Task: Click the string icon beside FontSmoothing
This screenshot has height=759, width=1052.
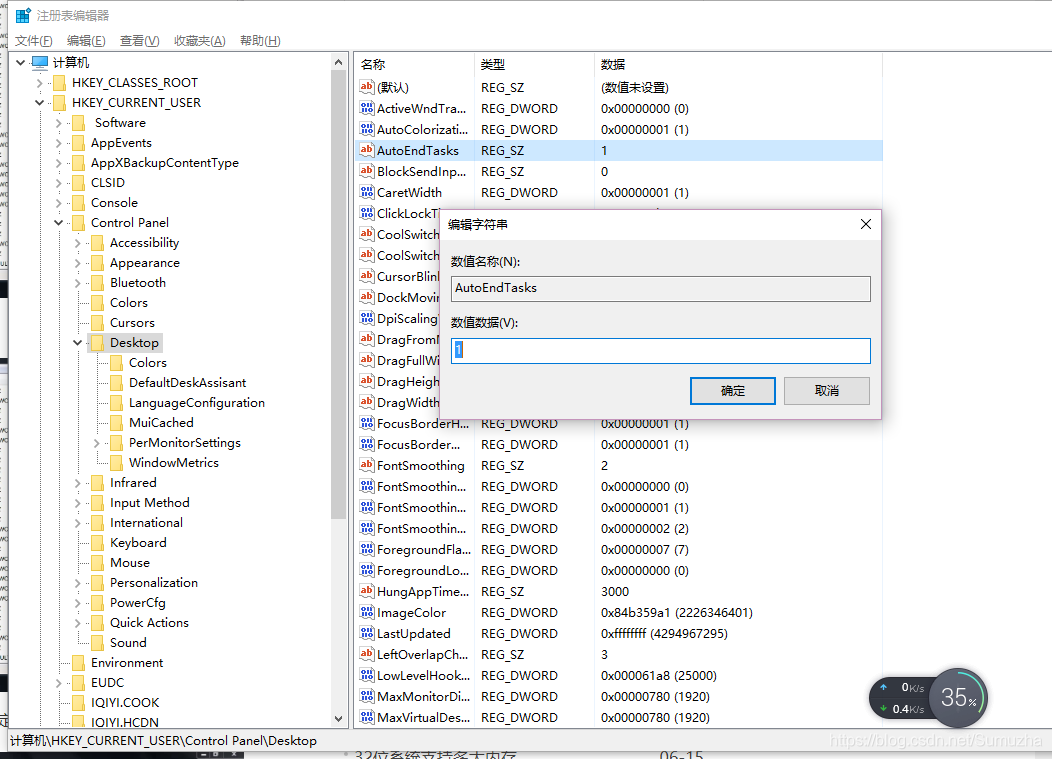Action: tap(366, 464)
